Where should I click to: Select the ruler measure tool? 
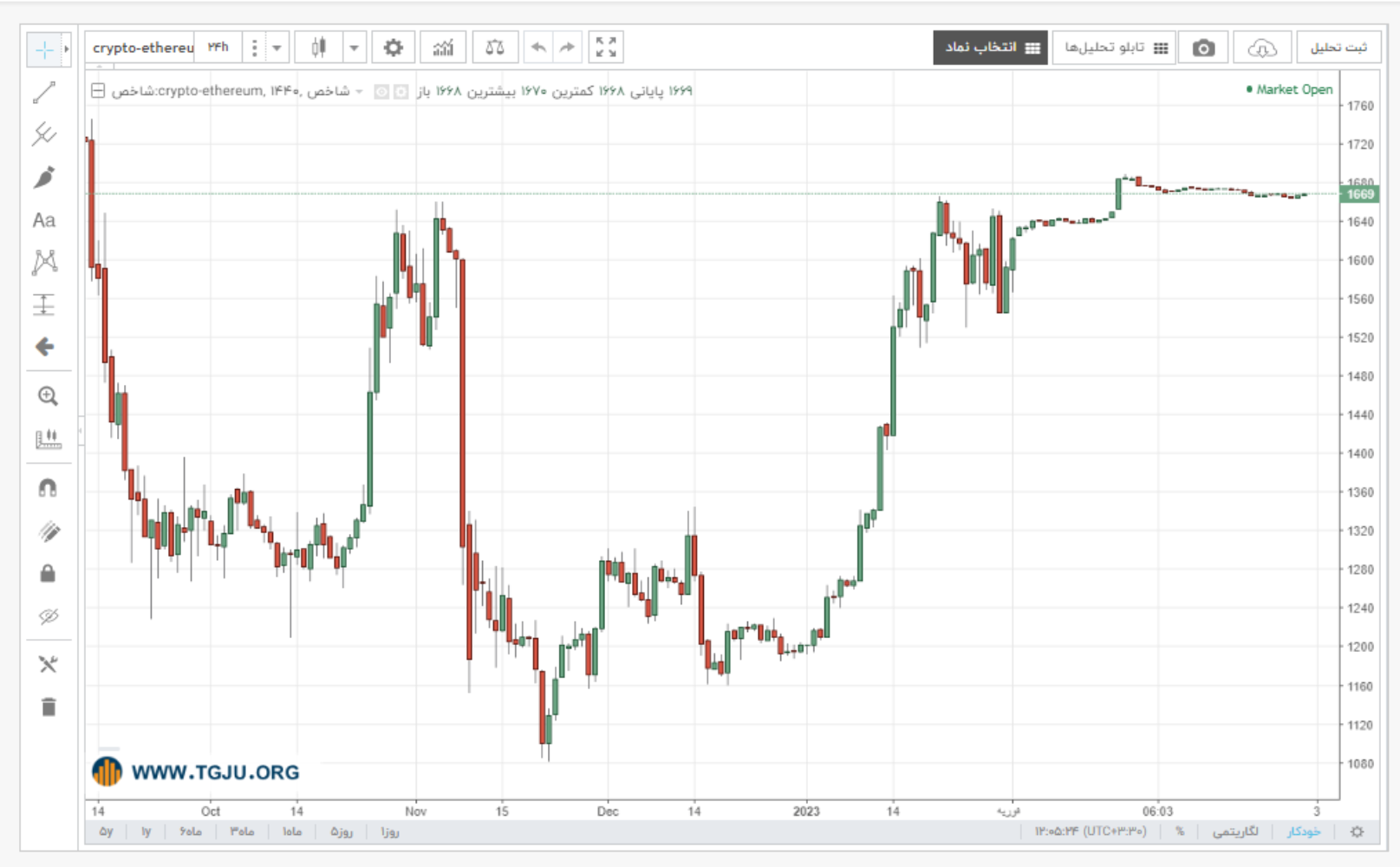click(x=48, y=440)
